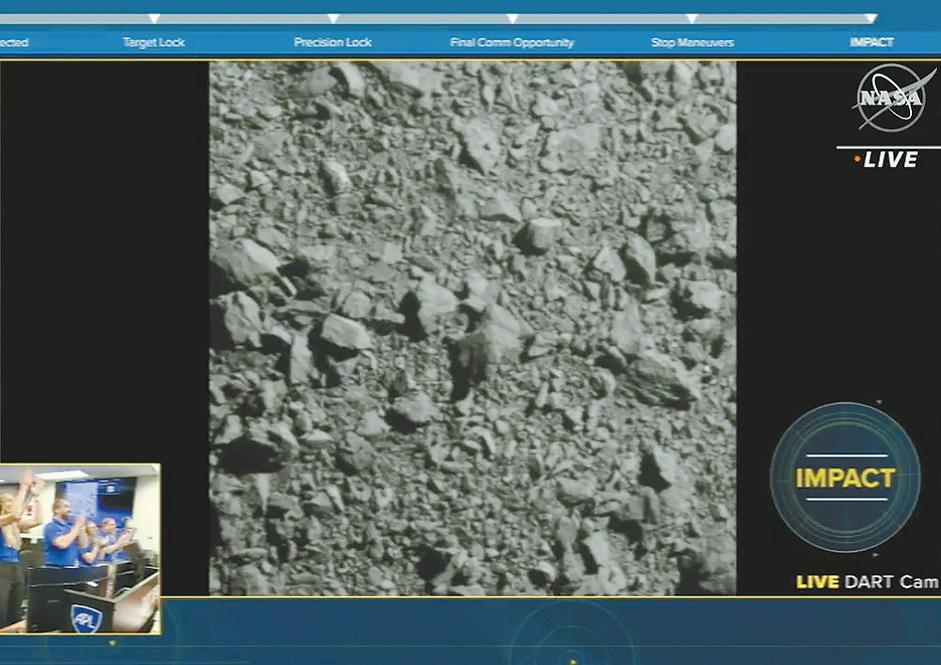Click the timeline marker above Target Lock
The width and height of the screenshot is (941, 665).
(154, 19)
